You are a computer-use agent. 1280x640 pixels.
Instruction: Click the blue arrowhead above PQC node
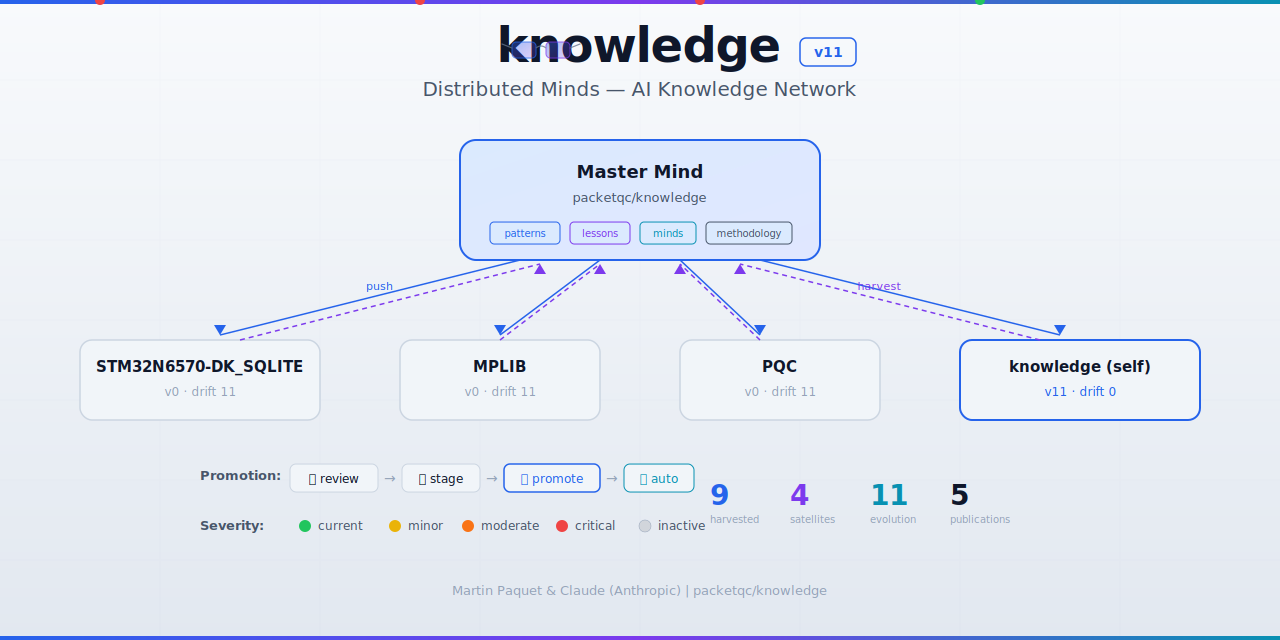coord(759,330)
